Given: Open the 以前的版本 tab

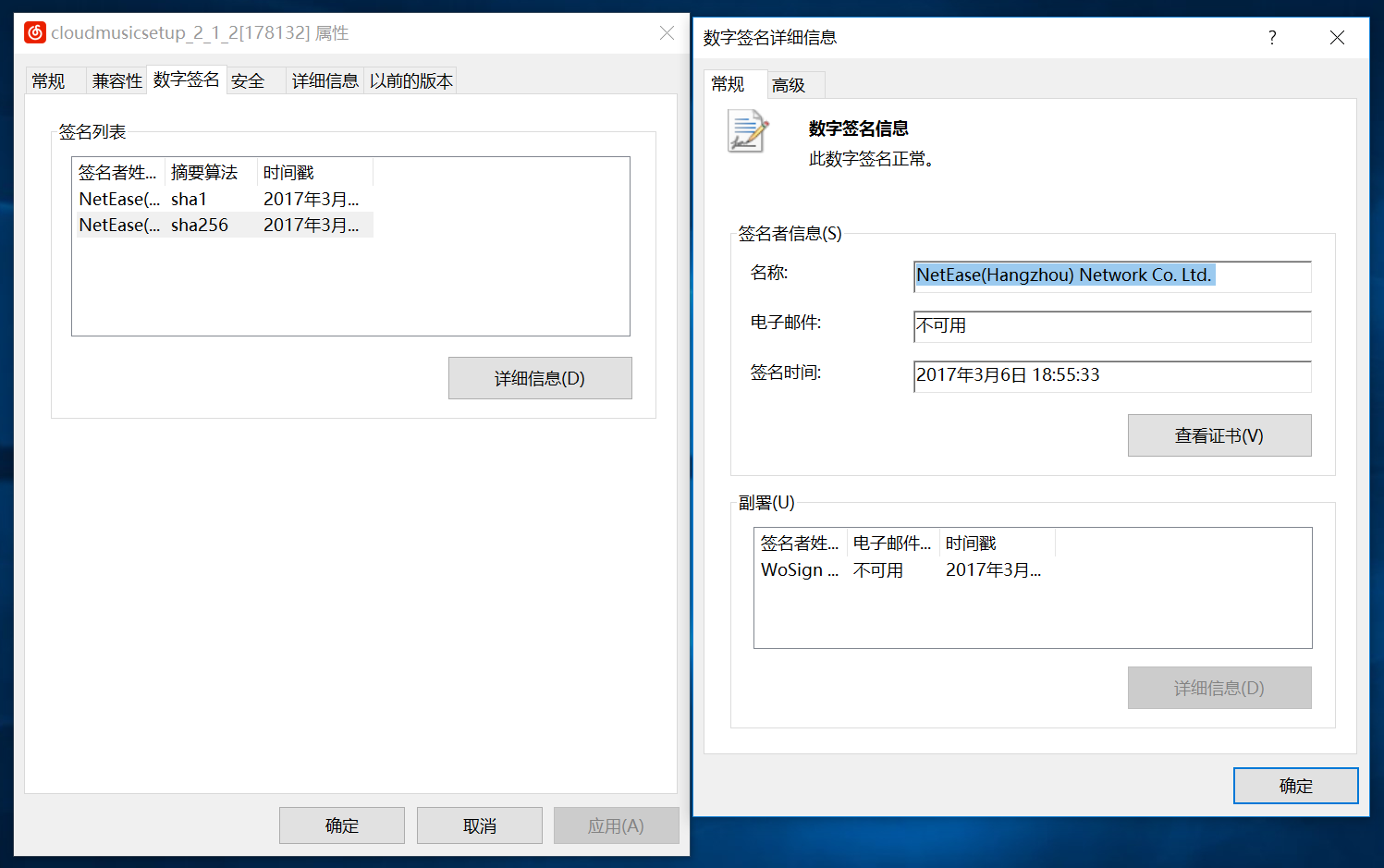Looking at the screenshot, I should pyautogui.click(x=411, y=81).
